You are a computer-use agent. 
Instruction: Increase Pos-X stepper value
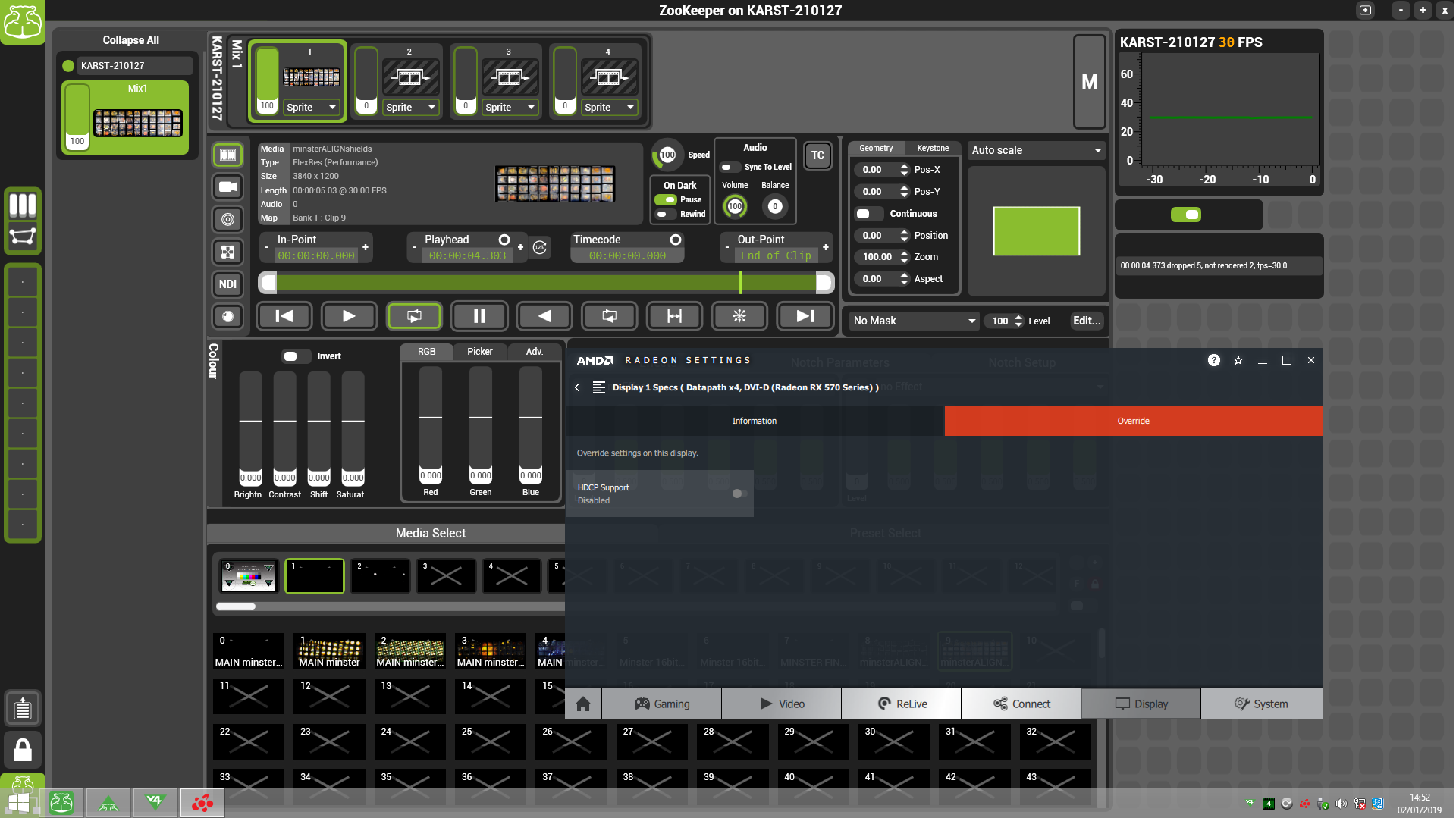tap(904, 166)
